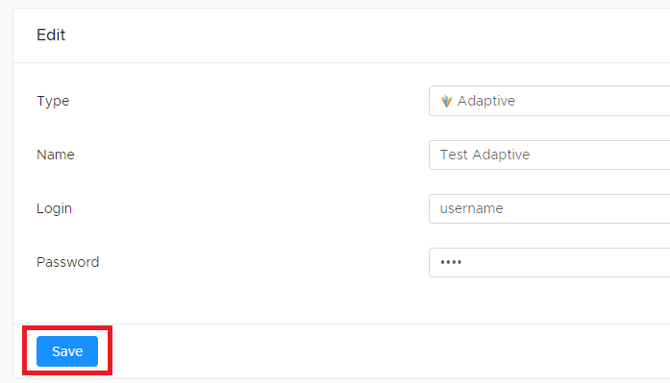The image size is (670, 383).
Task: Click the Password field label
Action: click(68, 262)
